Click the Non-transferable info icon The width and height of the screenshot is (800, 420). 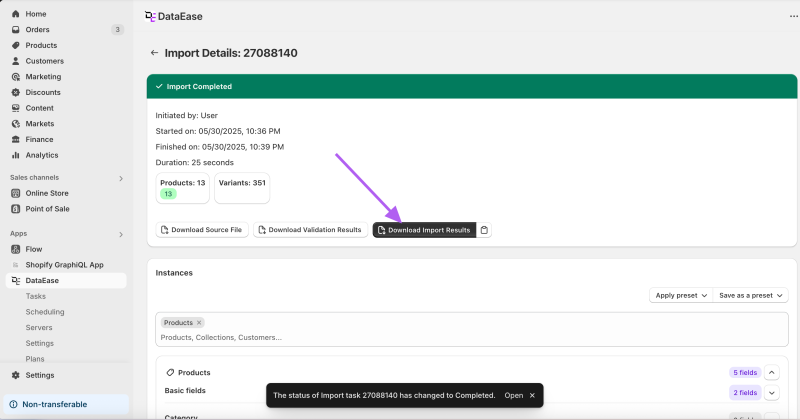coord(13,404)
